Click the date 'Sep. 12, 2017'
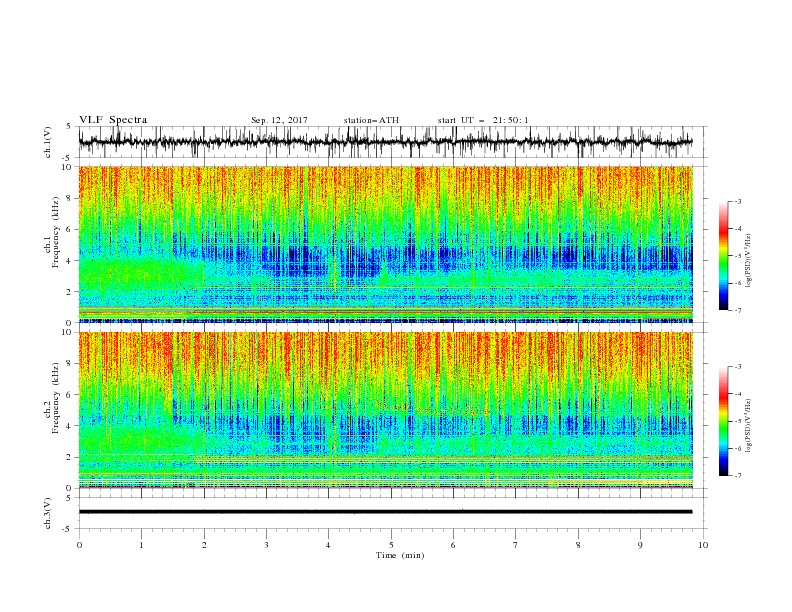This screenshot has width=792, height=612. [x=279, y=120]
